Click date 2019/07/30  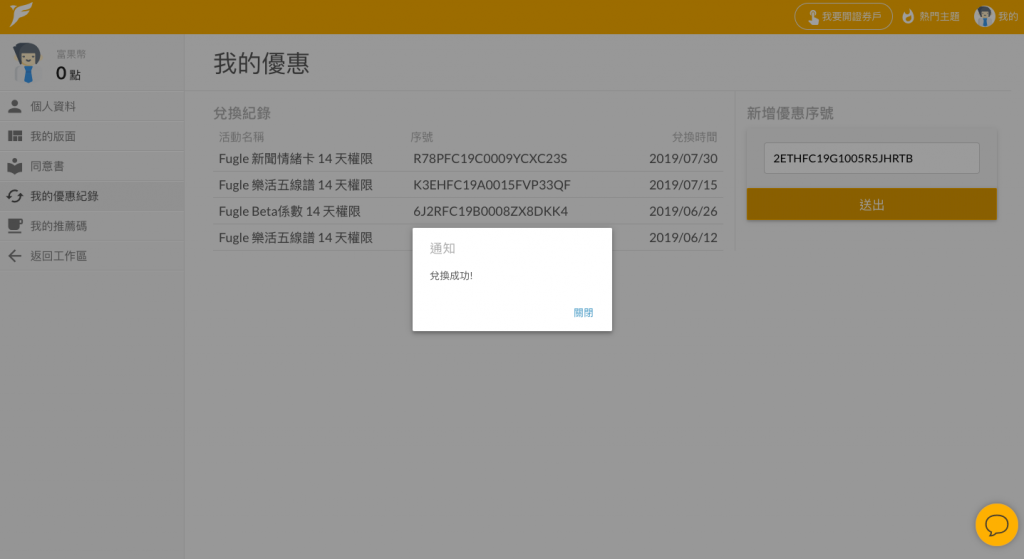coord(683,159)
